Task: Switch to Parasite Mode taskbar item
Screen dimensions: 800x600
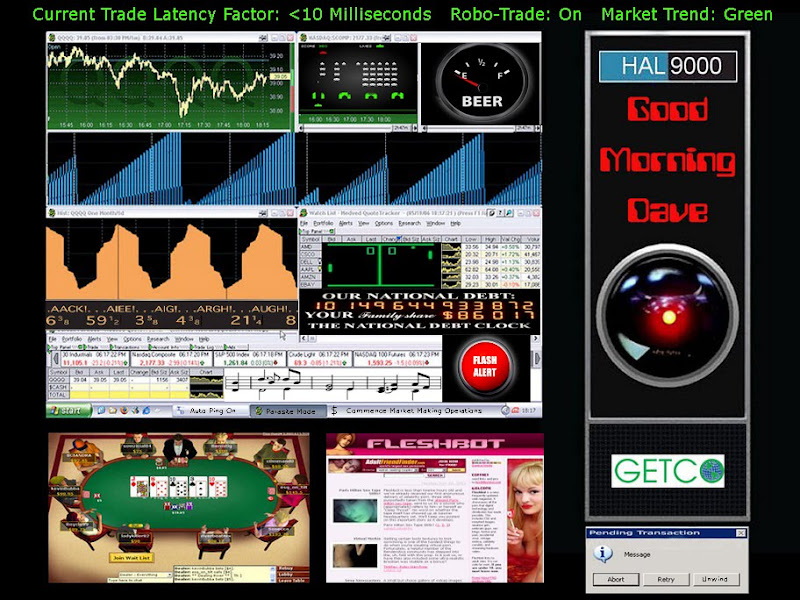Action: (x=288, y=411)
